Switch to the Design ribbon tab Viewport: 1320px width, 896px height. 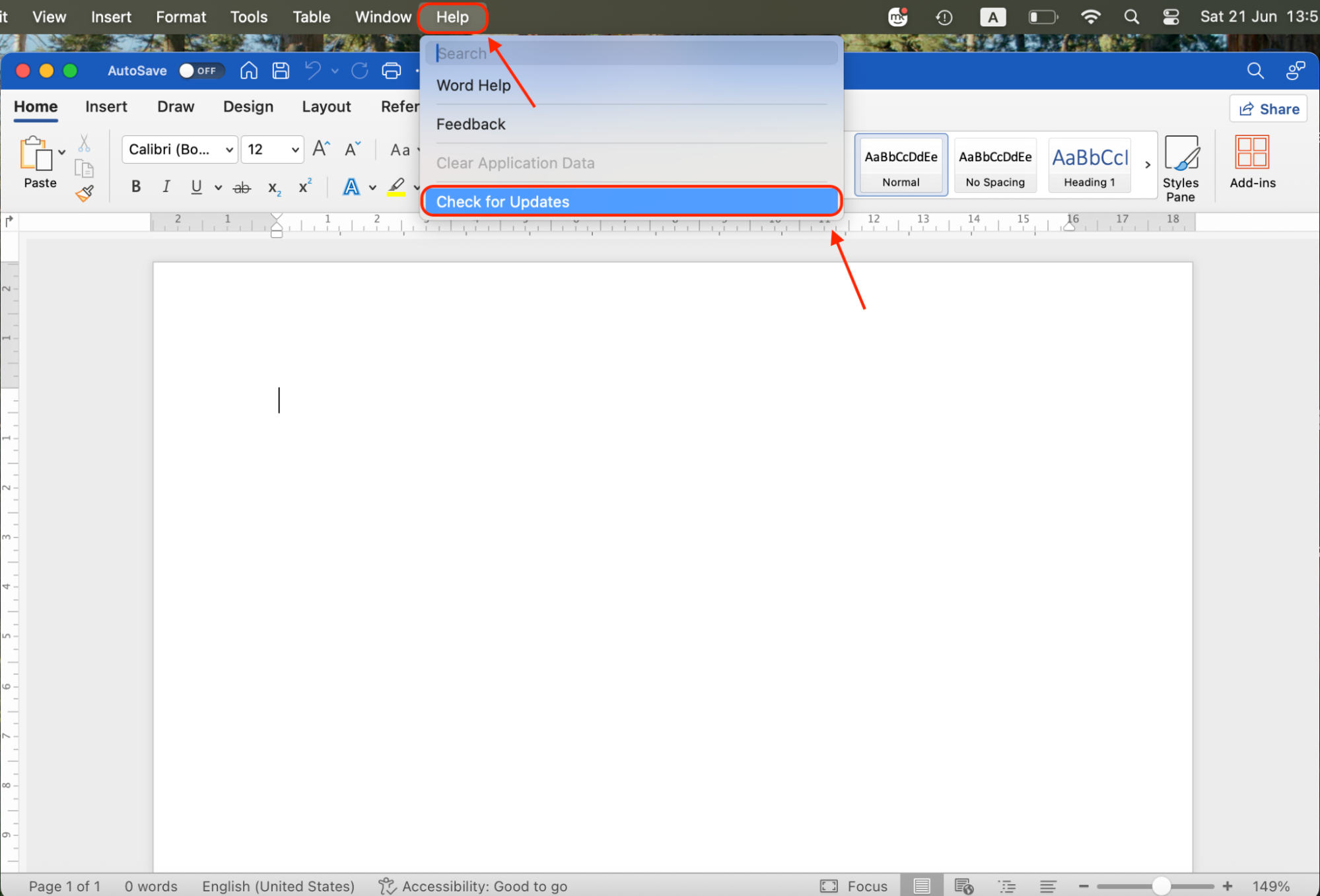248,106
